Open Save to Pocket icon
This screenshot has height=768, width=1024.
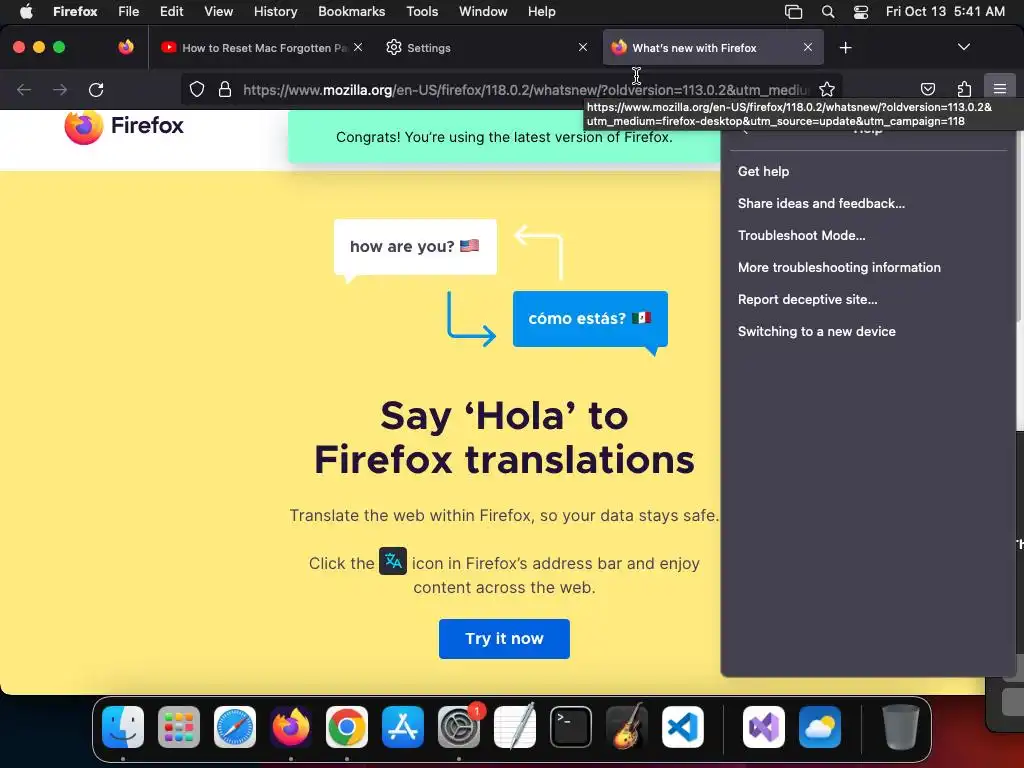pos(927,89)
